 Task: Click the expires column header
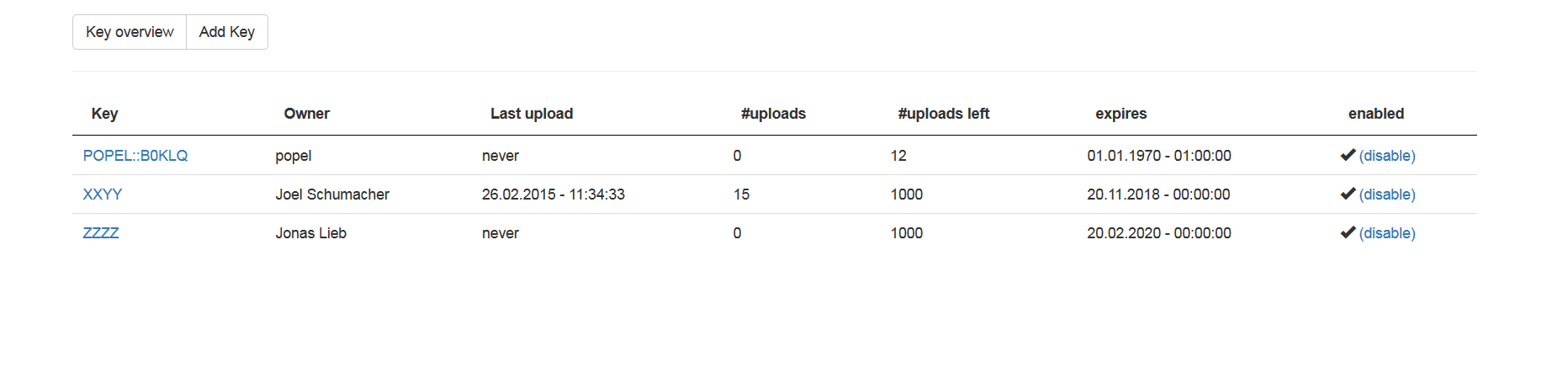pyautogui.click(x=1121, y=114)
